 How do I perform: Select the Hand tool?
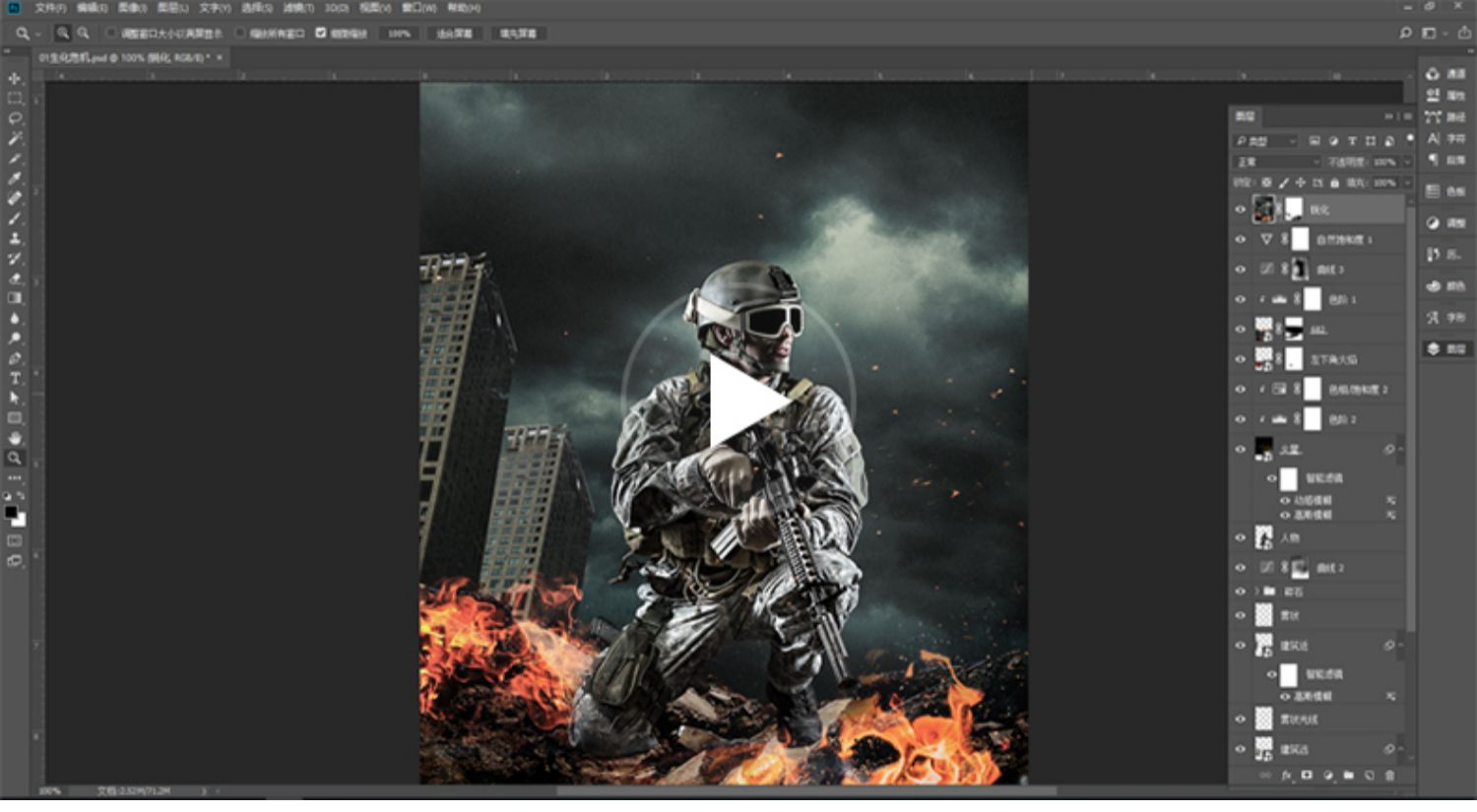tap(14, 438)
